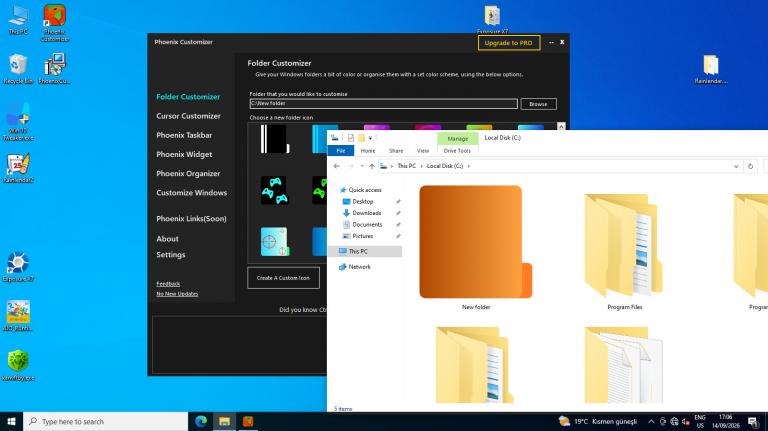Expand the address bar history dropdown
768x431 pixels.
[x=736, y=166]
